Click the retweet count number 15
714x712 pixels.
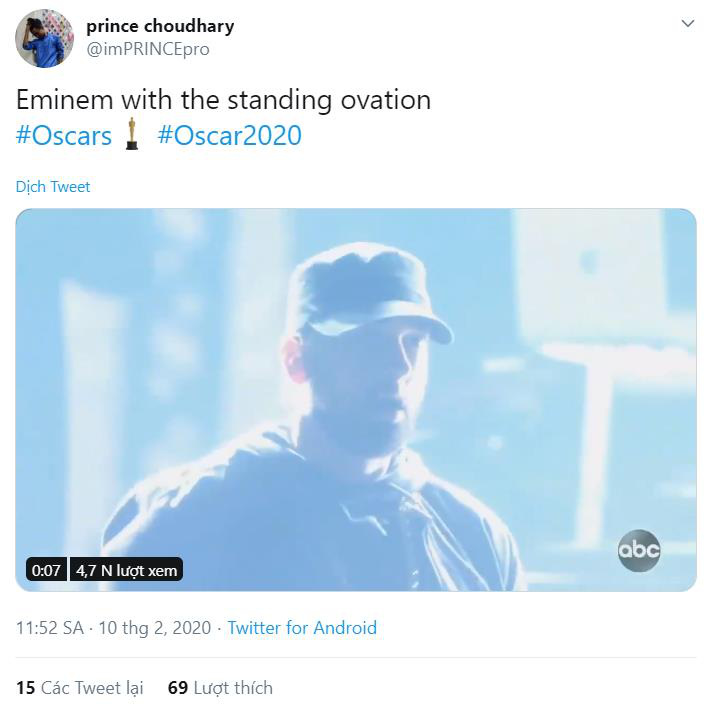(26, 687)
